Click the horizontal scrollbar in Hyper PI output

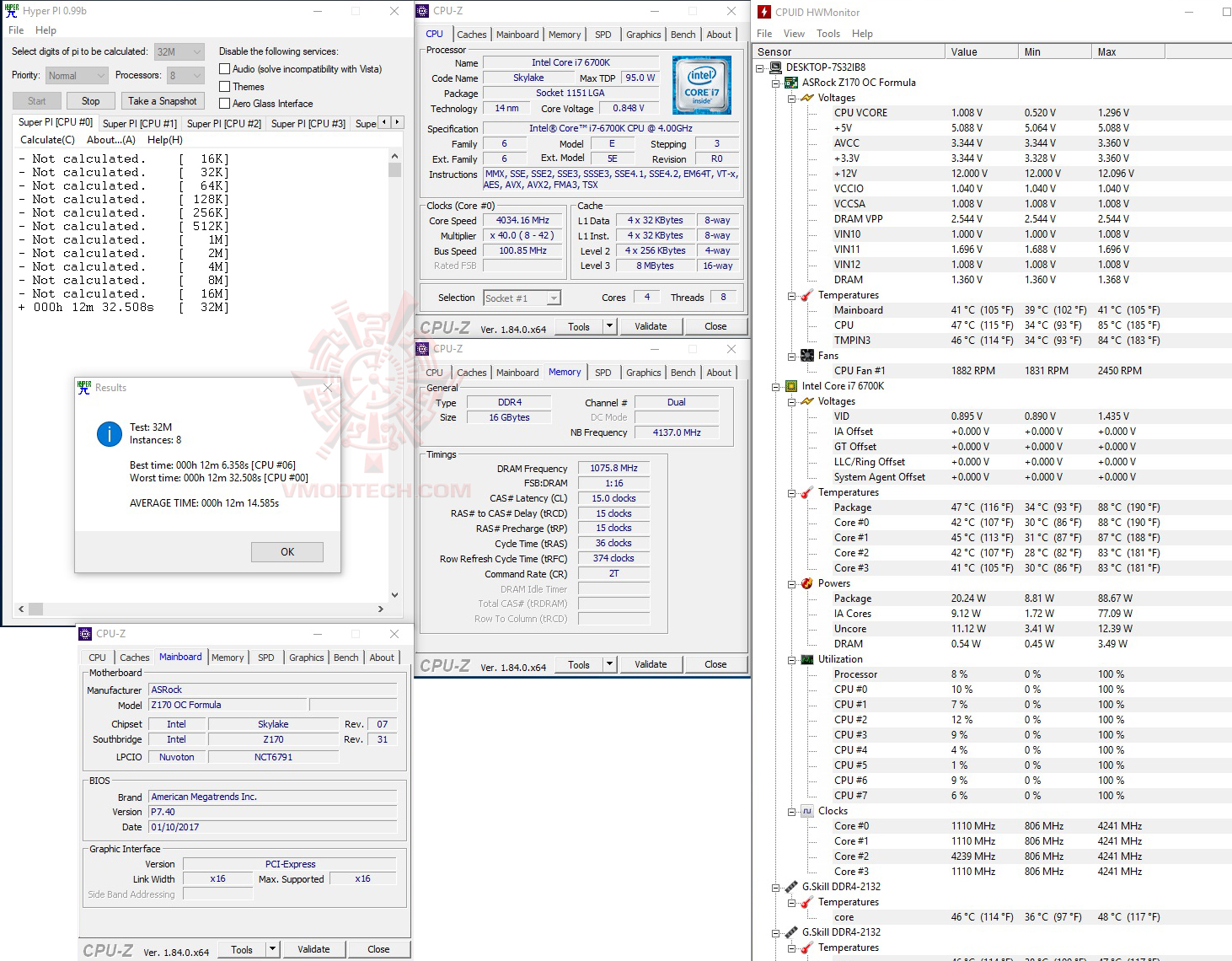pos(200,609)
